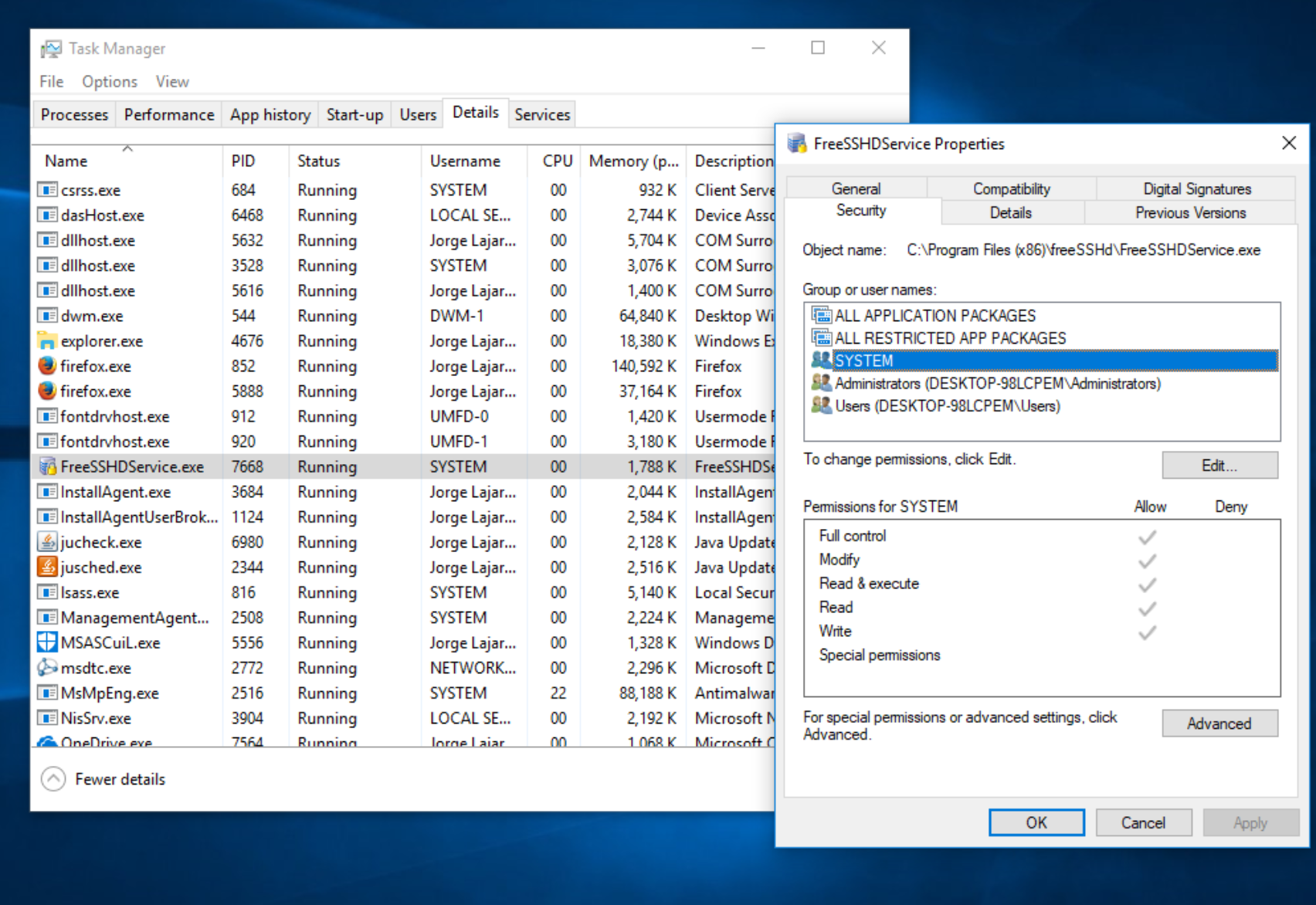
Task: Sort by the Memory column header
Action: click(x=633, y=161)
